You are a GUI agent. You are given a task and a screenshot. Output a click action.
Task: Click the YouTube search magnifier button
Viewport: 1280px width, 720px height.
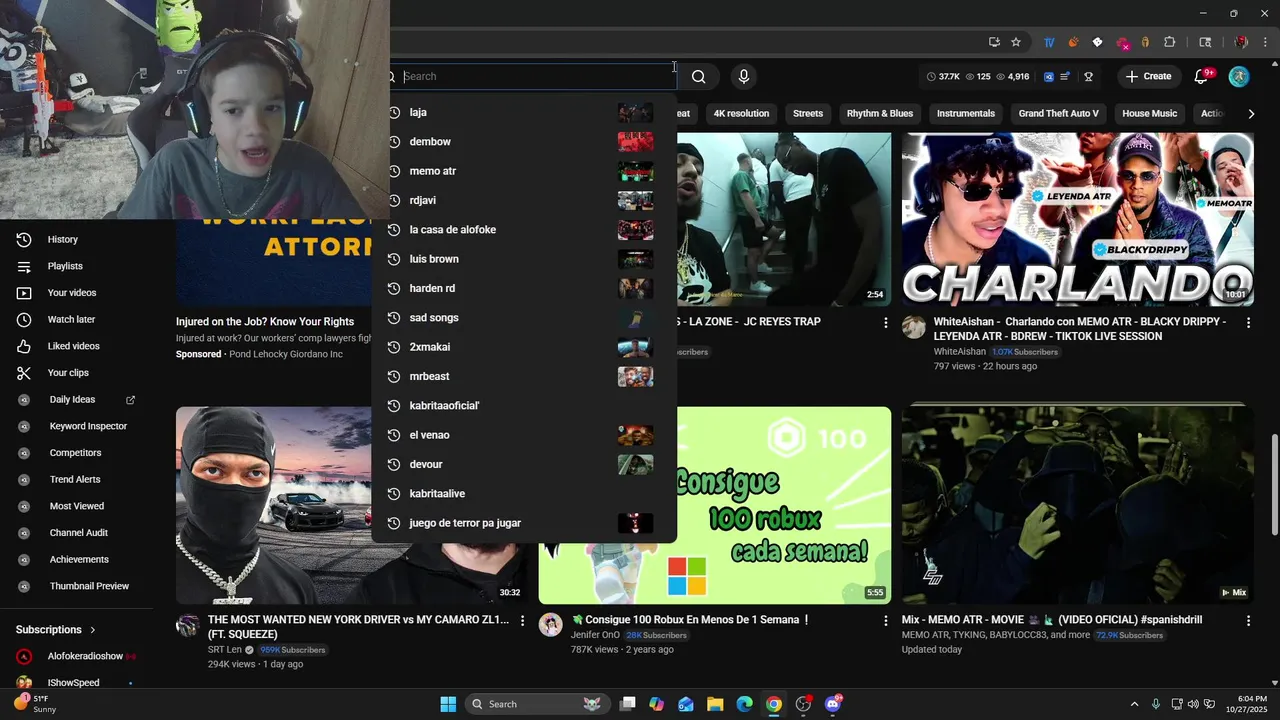(699, 76)
